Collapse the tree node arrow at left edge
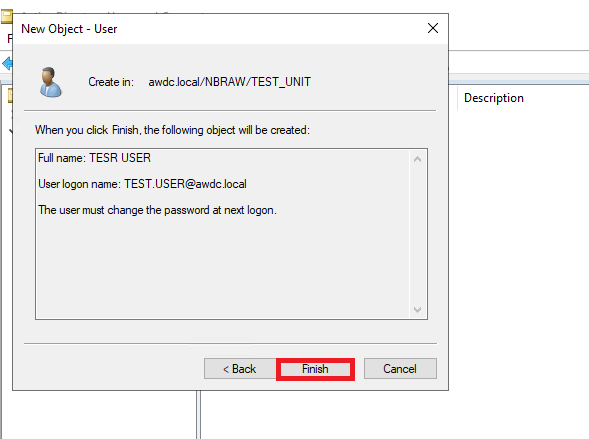Screen dimensions: 589x439 [x=11, y=131]
